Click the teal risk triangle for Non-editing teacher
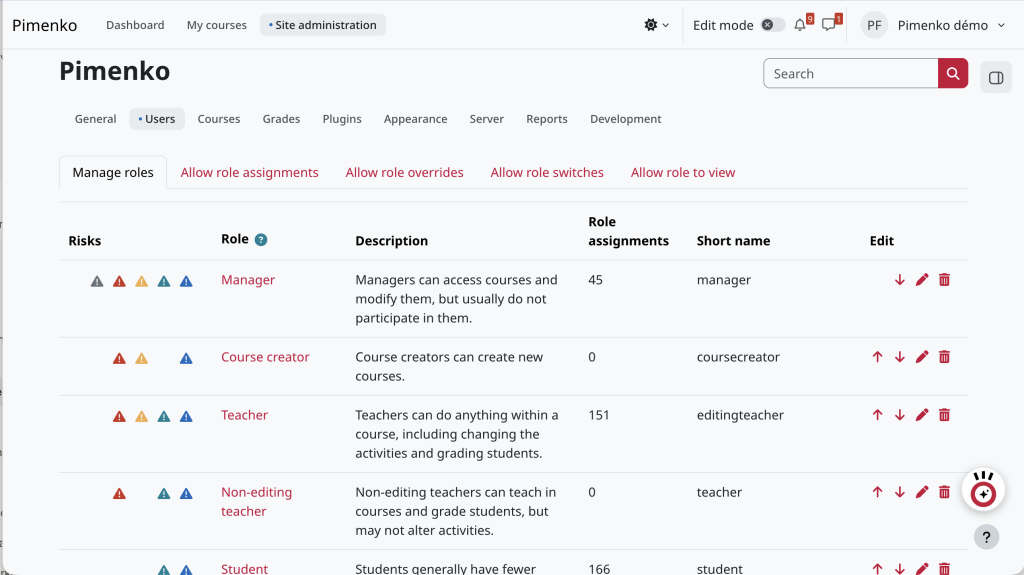This screenshot has width=1024, height=575. pyautogui.click(x=163, y=494)
